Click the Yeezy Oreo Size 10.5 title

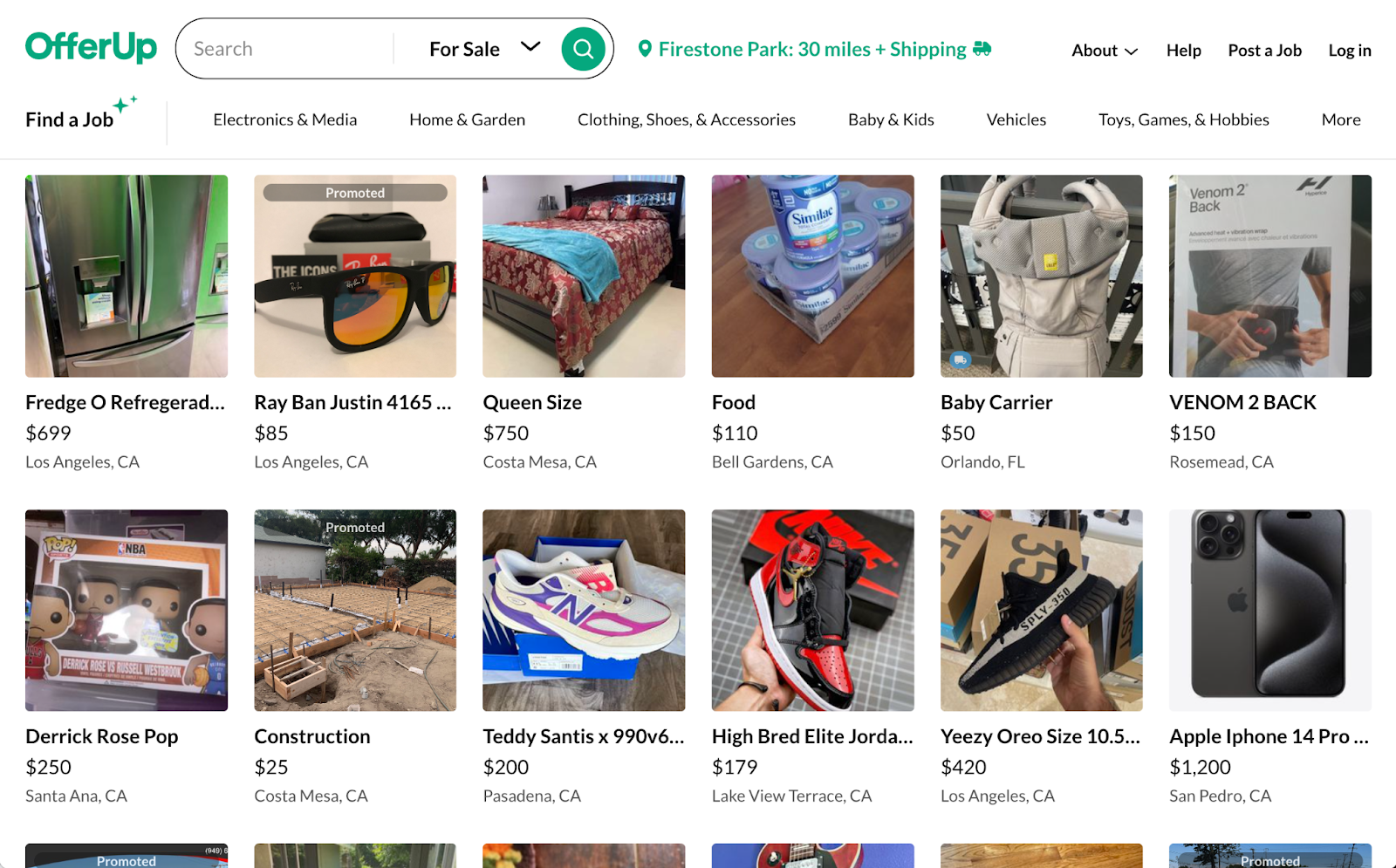coord(1040,736)
